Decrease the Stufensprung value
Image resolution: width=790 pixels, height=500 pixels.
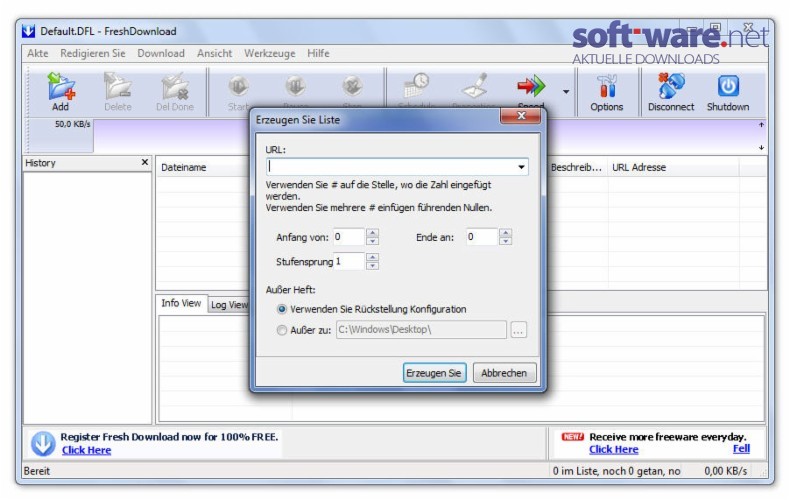coord(372,266)
